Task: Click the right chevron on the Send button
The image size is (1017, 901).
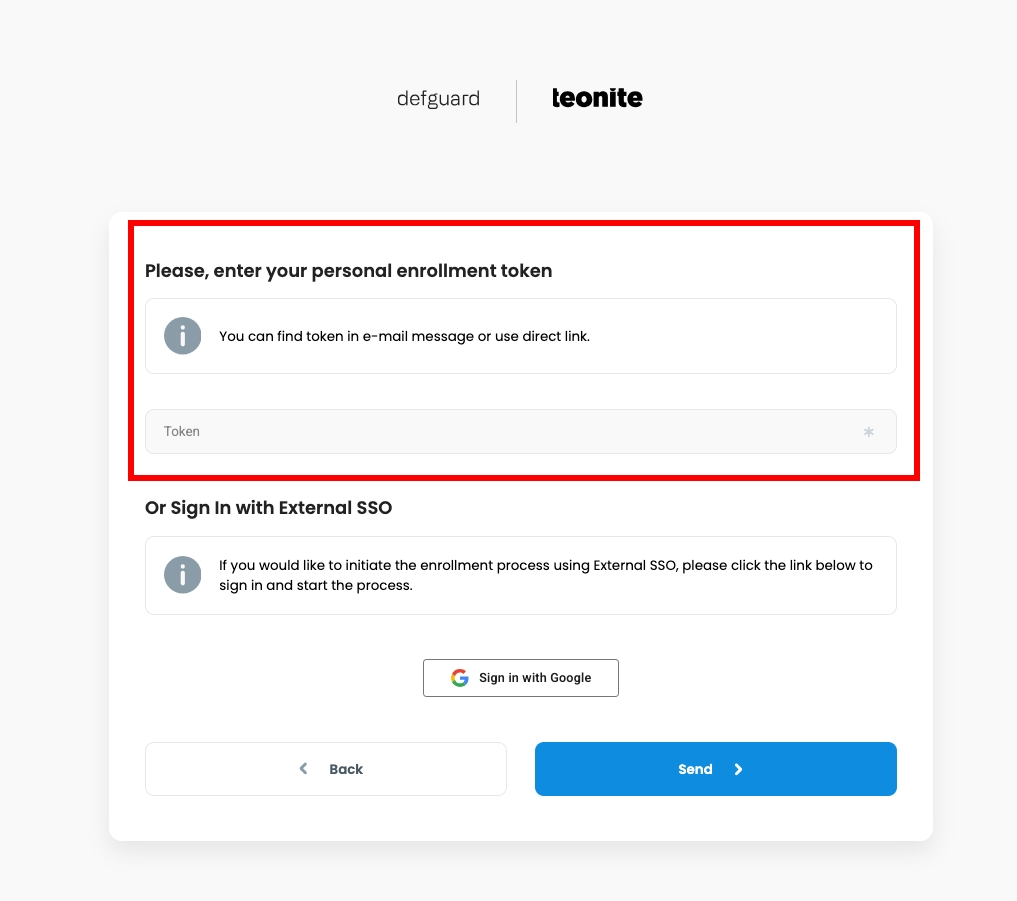Action: click(739, 769)
